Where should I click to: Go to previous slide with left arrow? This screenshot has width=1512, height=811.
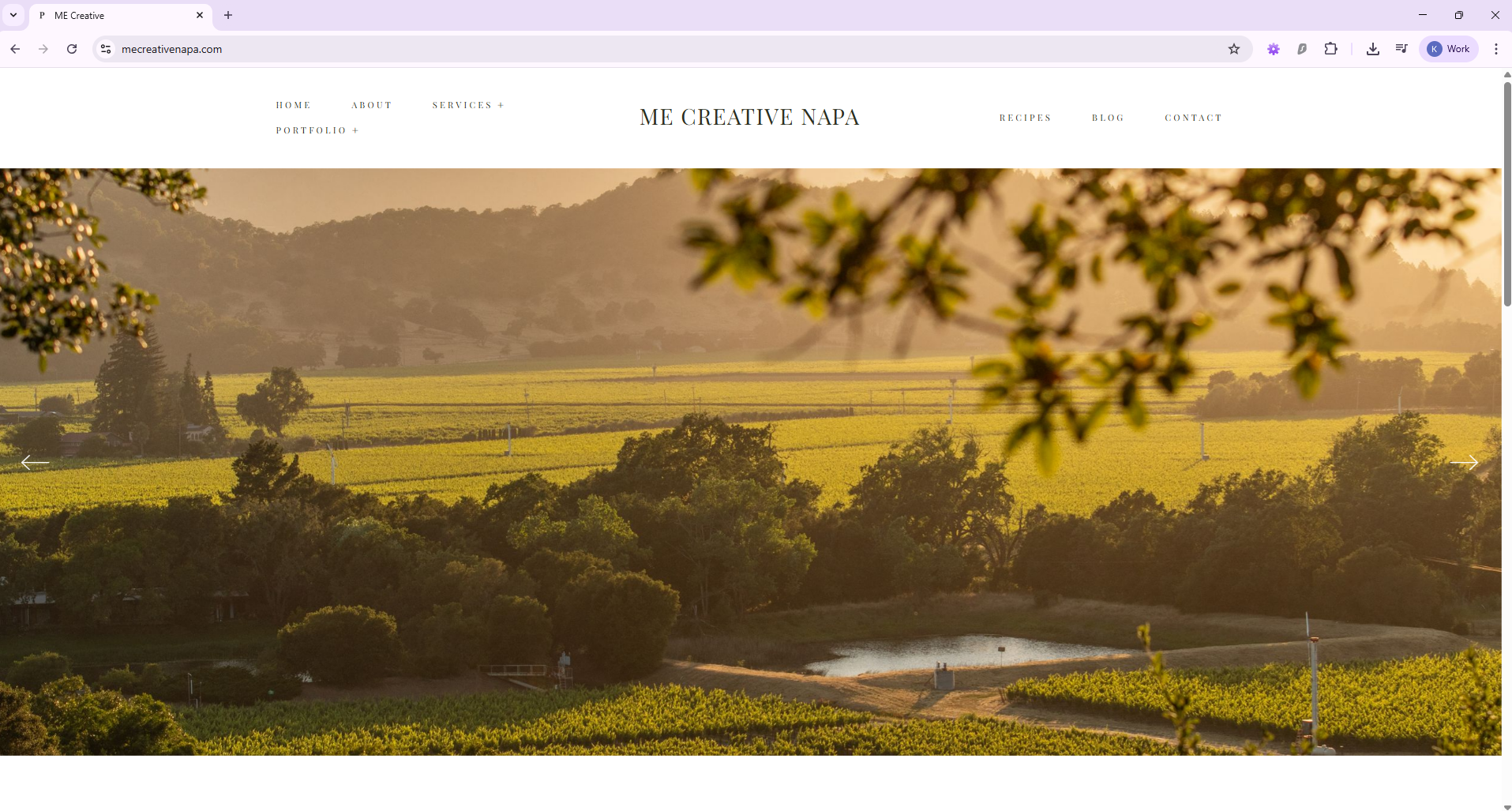coord(35,463)
